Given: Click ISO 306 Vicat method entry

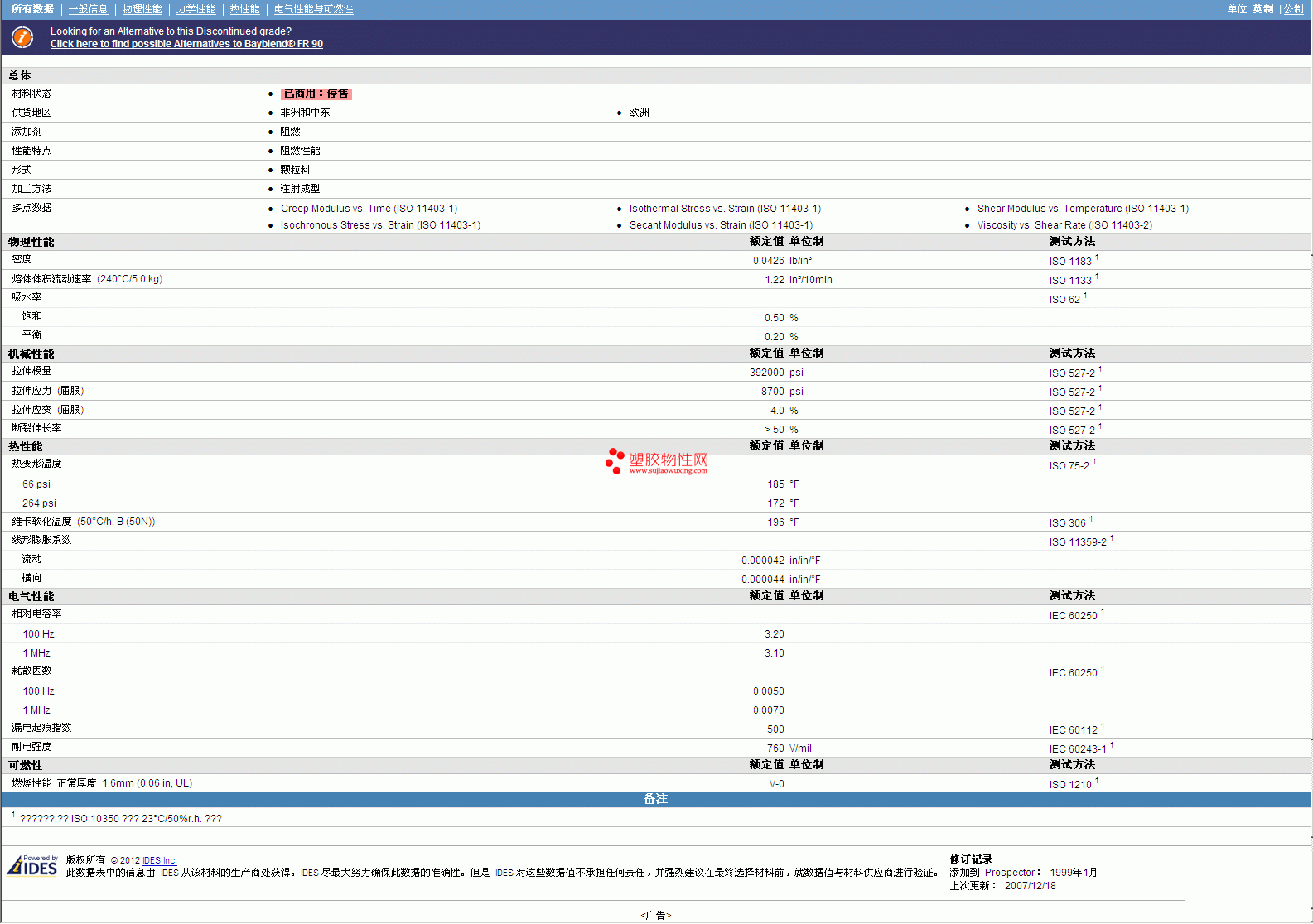Looking at the screenshot, I should [1067, 522].
